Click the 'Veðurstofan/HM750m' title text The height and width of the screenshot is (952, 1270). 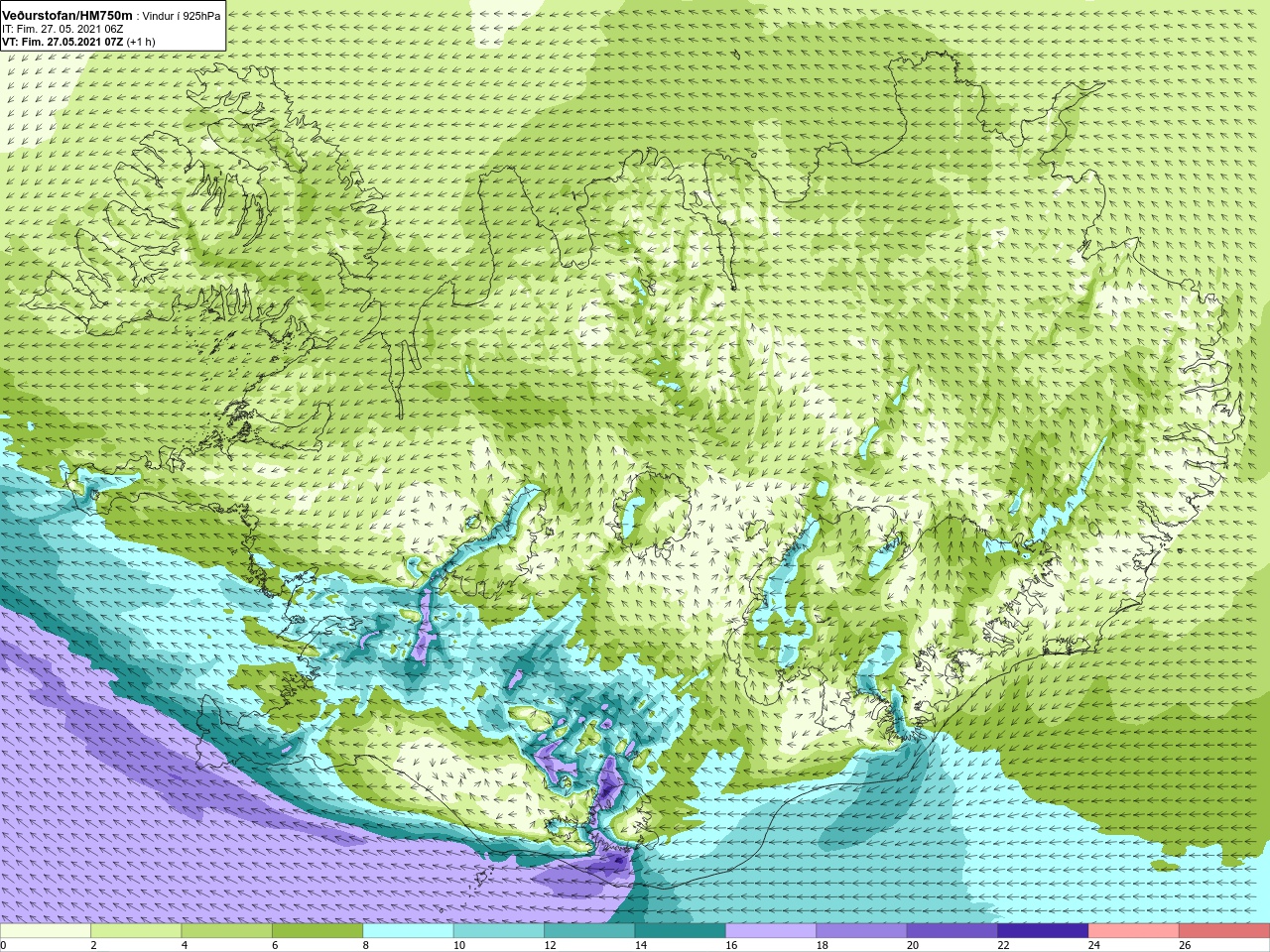[66, 16]
